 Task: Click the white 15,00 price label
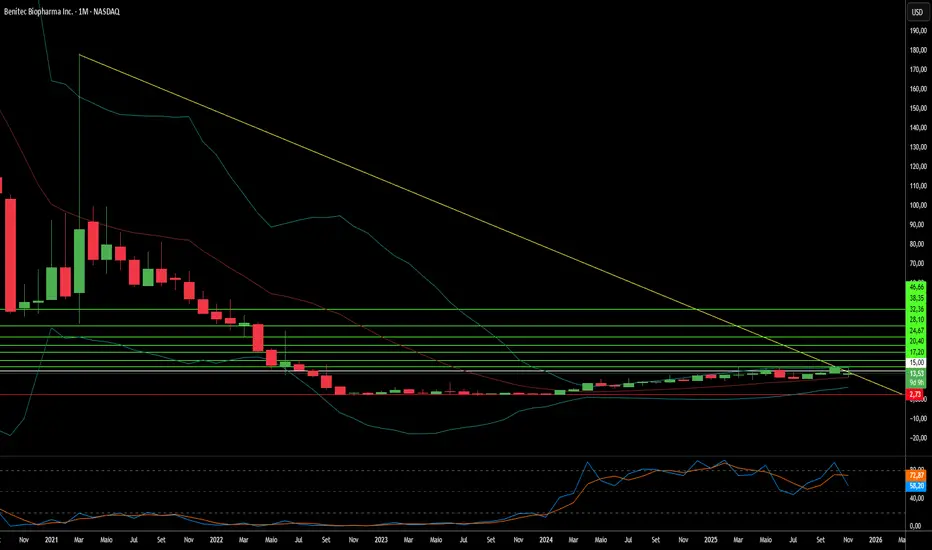click(915, 363)
